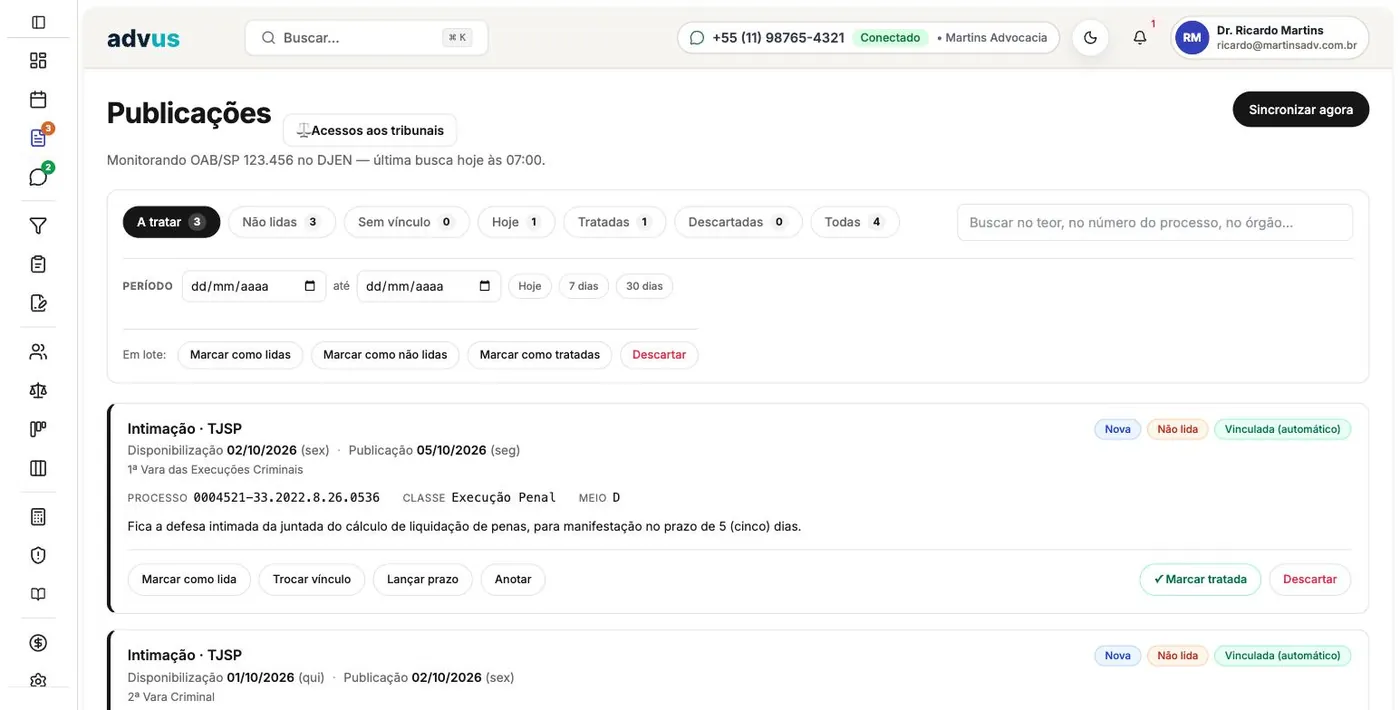Open the scales of justice sidebar icon
This screenshot has height=710, width=1400.
point(38,390)
